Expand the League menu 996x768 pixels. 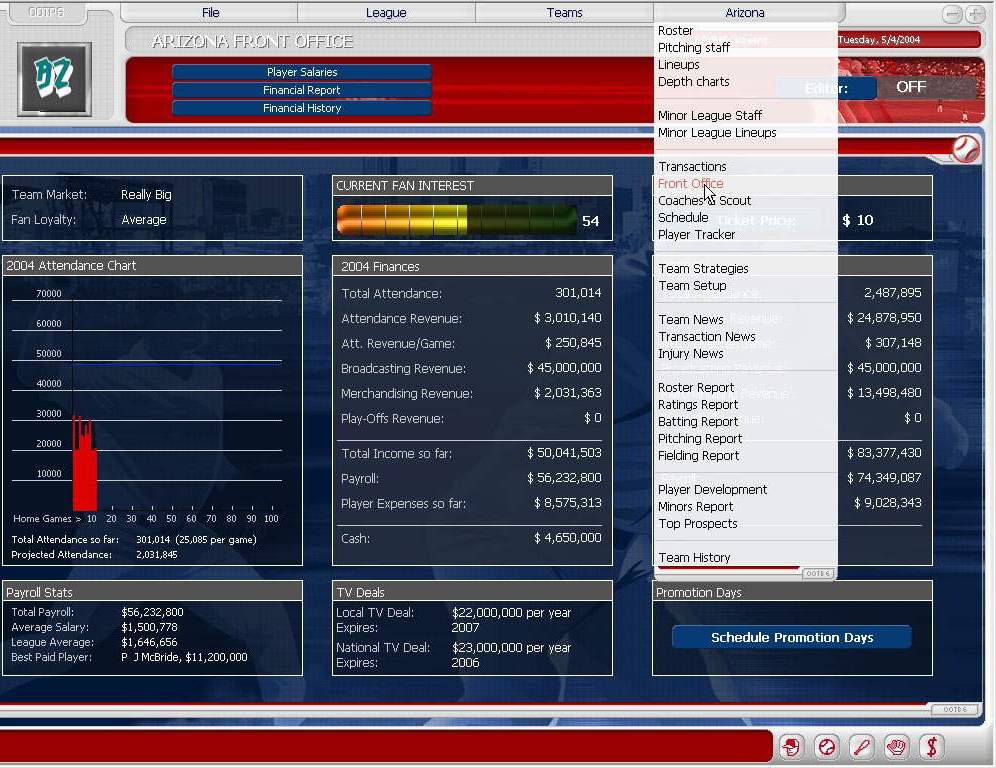coord(386,13)
